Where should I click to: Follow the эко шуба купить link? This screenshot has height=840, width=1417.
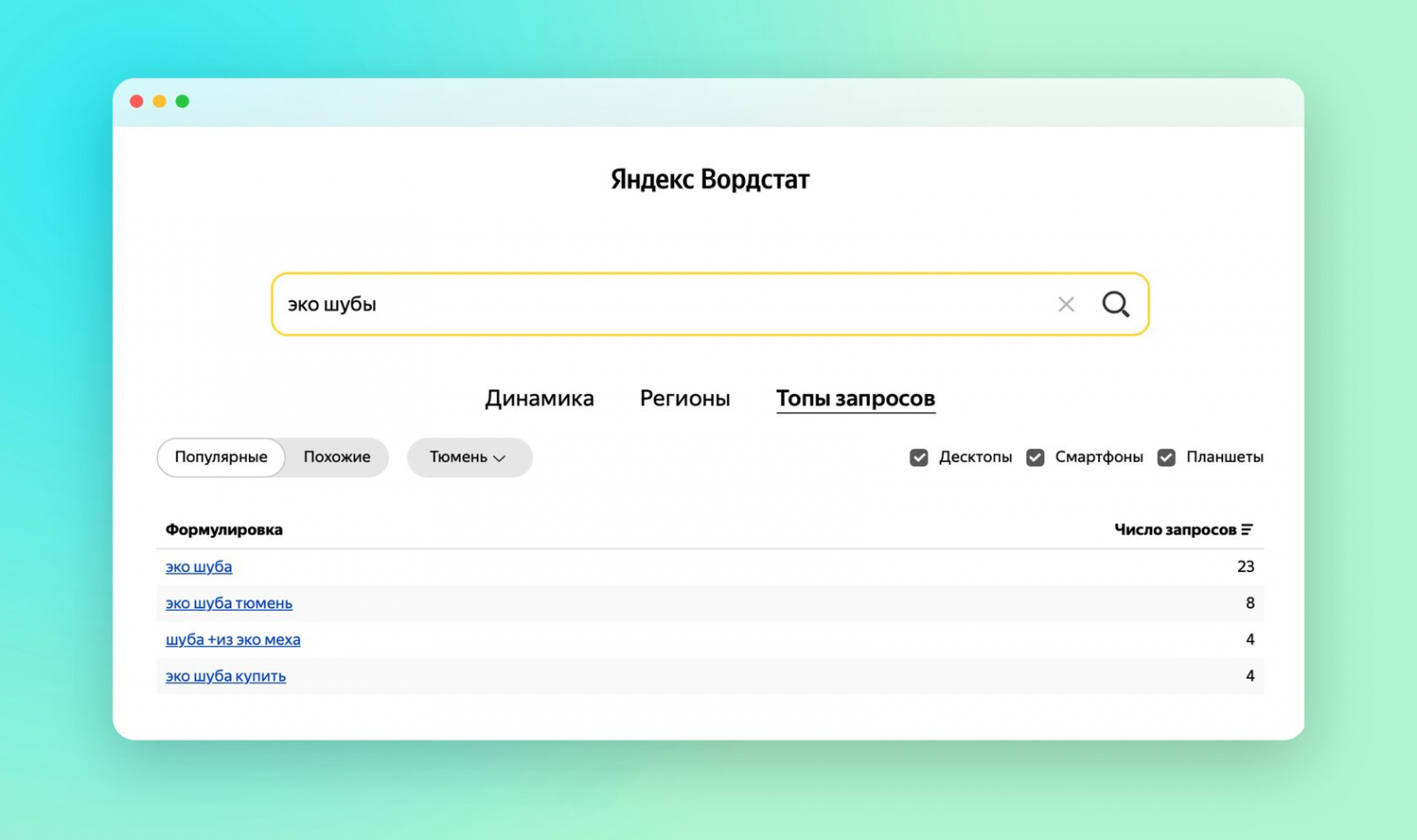(226, 676)
